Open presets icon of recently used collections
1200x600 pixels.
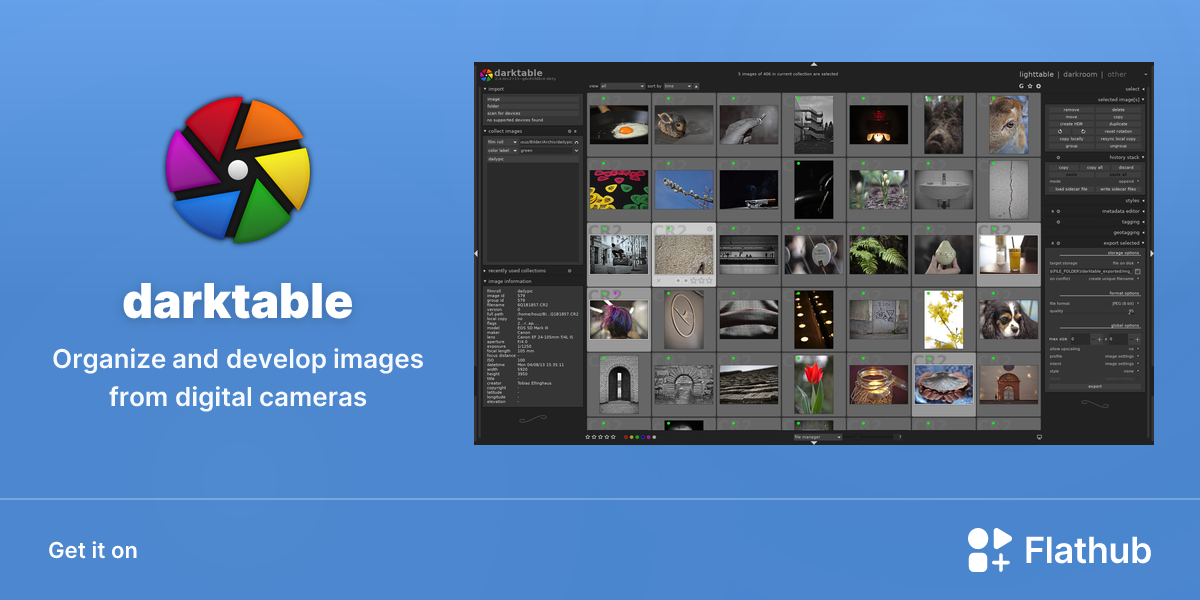tap(569, 270)
